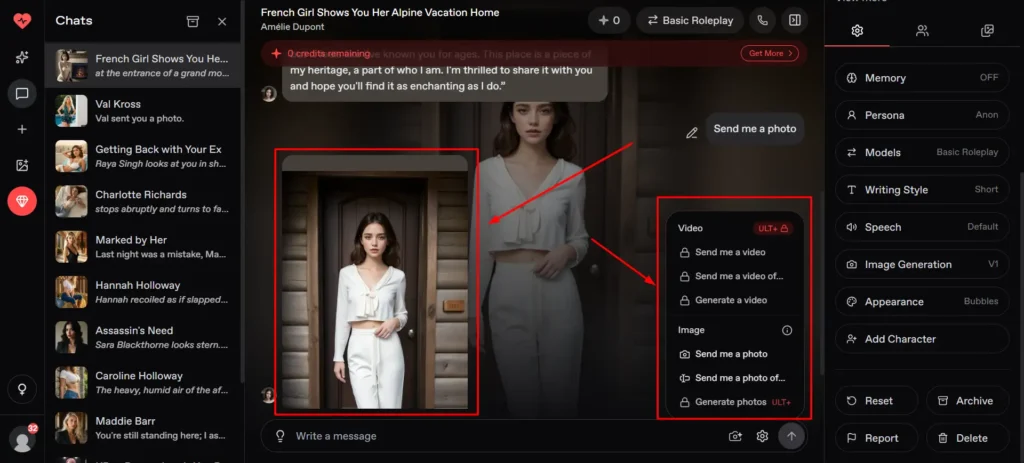
Task: Click the Archive button
Action: tap(968, 401)
